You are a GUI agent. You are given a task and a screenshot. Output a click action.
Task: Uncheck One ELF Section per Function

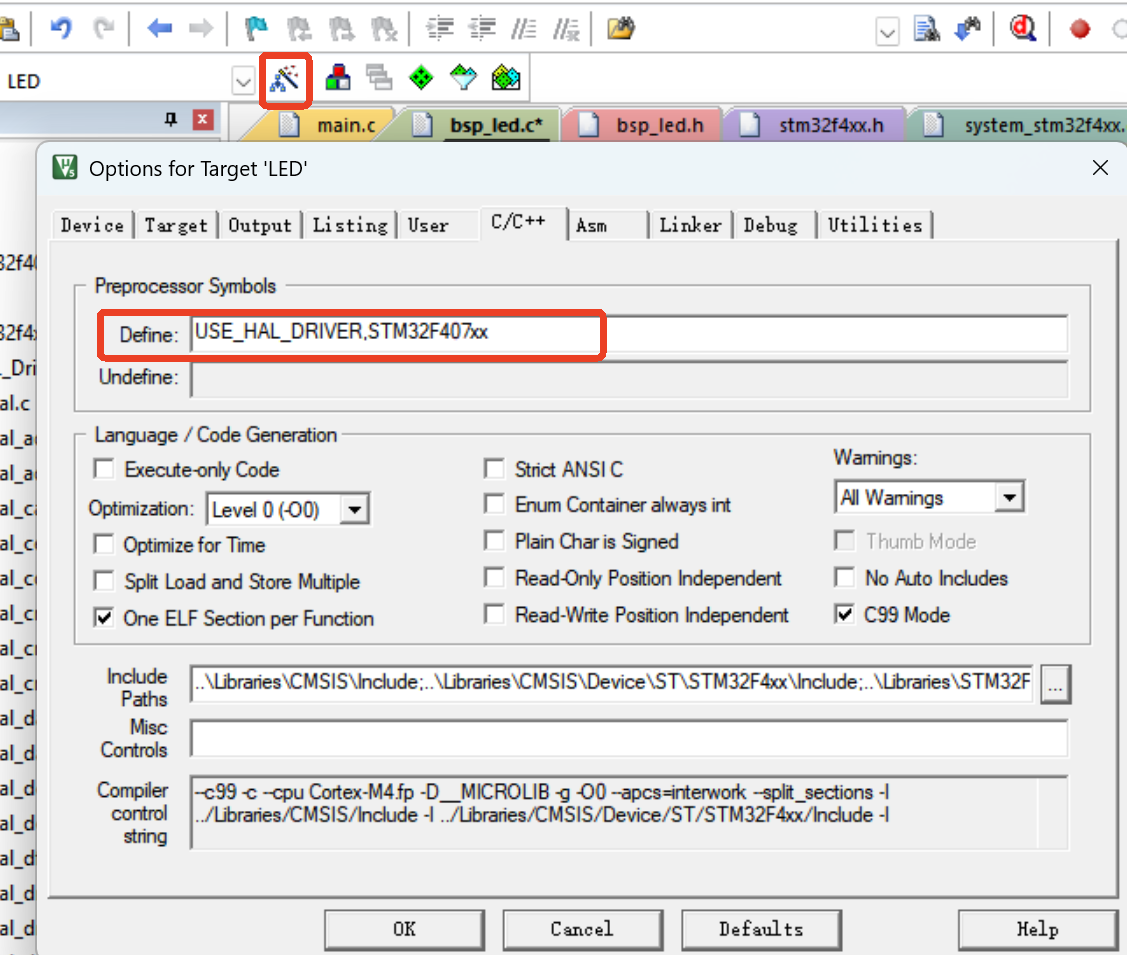(x=103, y=617)
